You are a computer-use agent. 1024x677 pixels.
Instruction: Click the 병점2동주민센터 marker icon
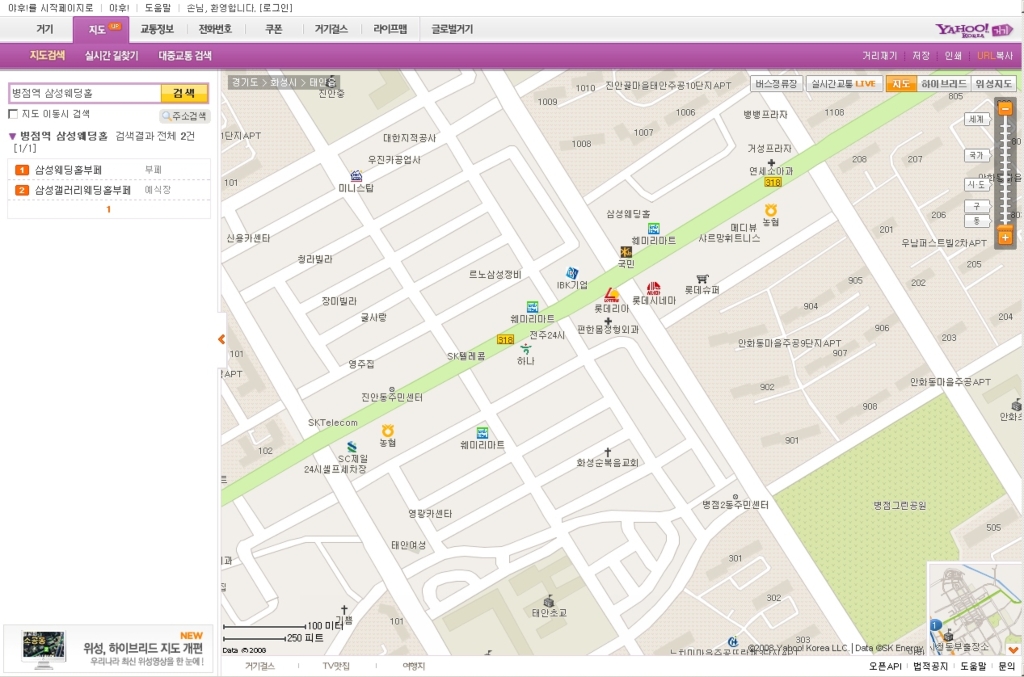click(735, 497)
